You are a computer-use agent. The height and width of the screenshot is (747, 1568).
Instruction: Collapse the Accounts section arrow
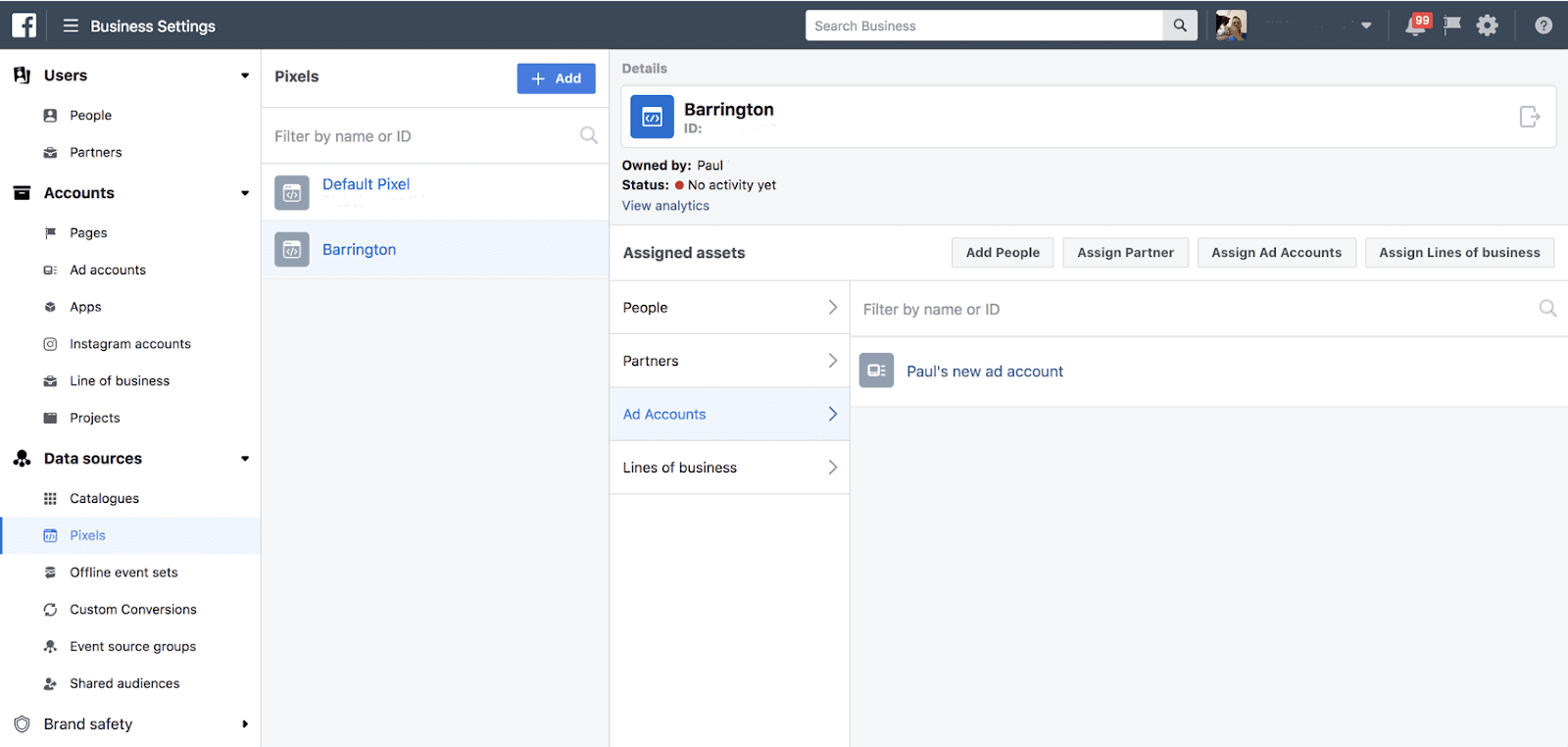tap(245, 193)
